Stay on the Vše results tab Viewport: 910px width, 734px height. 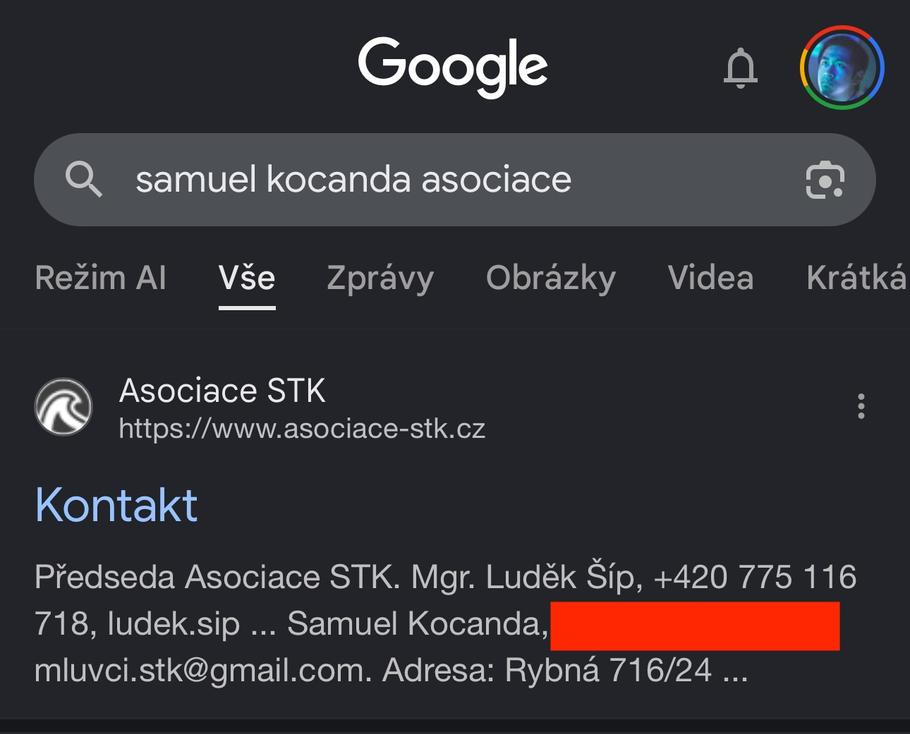coord(246,278)
